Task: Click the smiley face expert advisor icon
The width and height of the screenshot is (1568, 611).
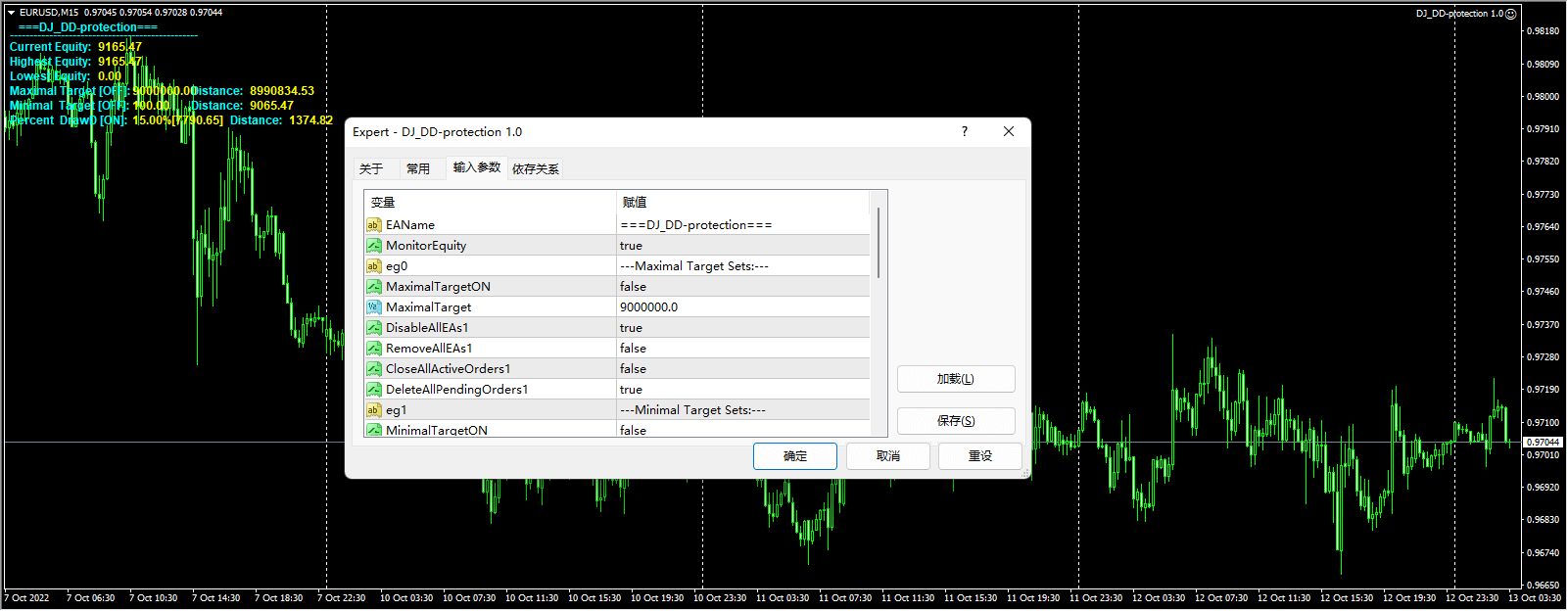Action: [1510, 14]
